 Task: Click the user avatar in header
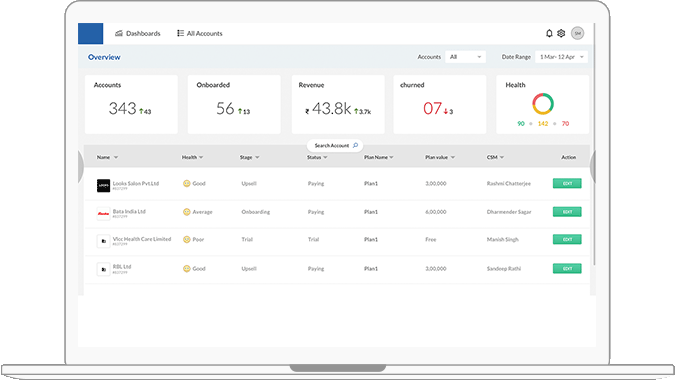tap(577, 33)
